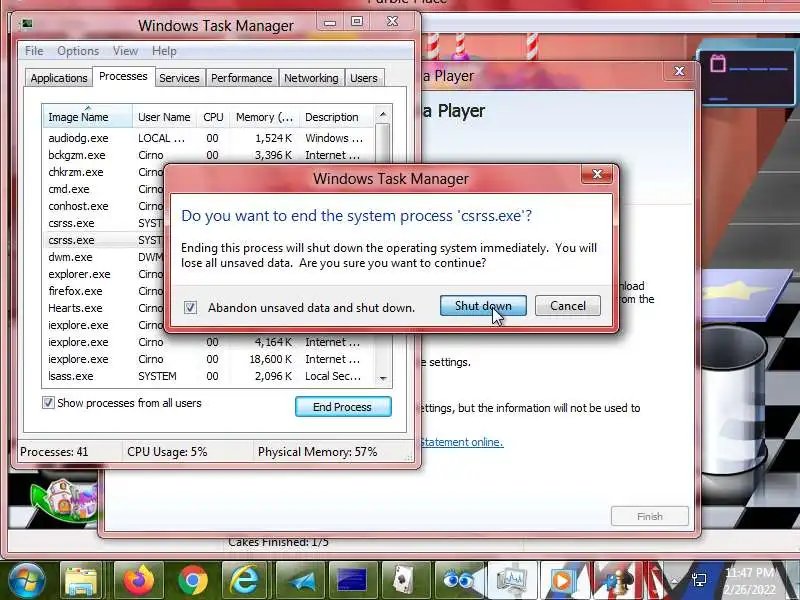Viewport: 800px width, 600px height.
Task: Sort by Image Name column header
Action: tap(87, 117)
